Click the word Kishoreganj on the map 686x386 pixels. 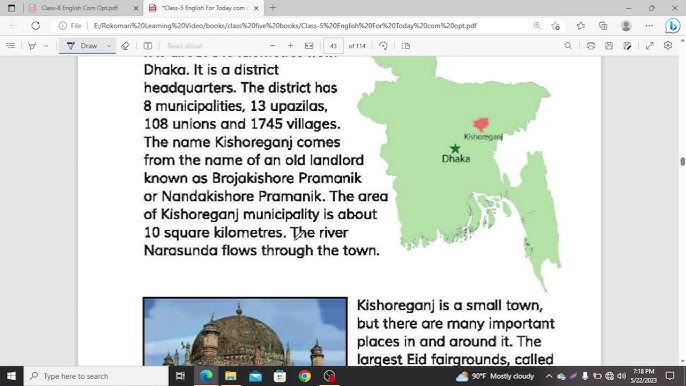coord(483,137)
